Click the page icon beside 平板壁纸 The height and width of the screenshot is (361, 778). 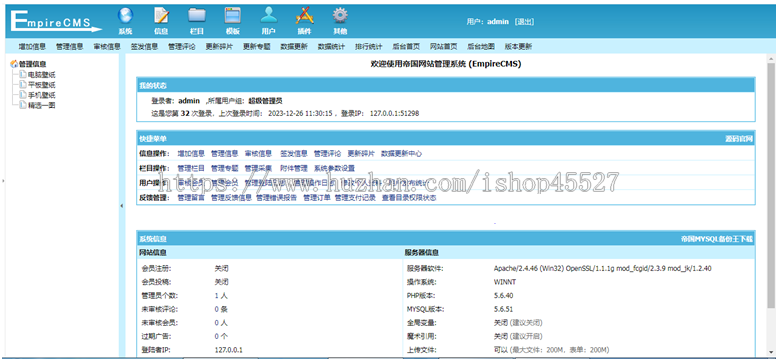[x=23, y=85]
